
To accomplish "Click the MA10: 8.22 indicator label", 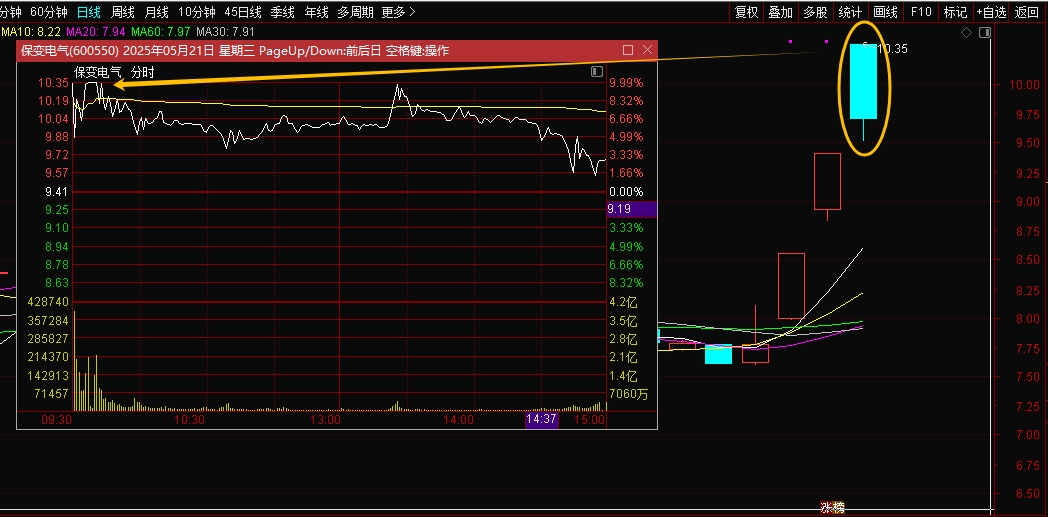I will pyautogui.click(x=31, y=31).
